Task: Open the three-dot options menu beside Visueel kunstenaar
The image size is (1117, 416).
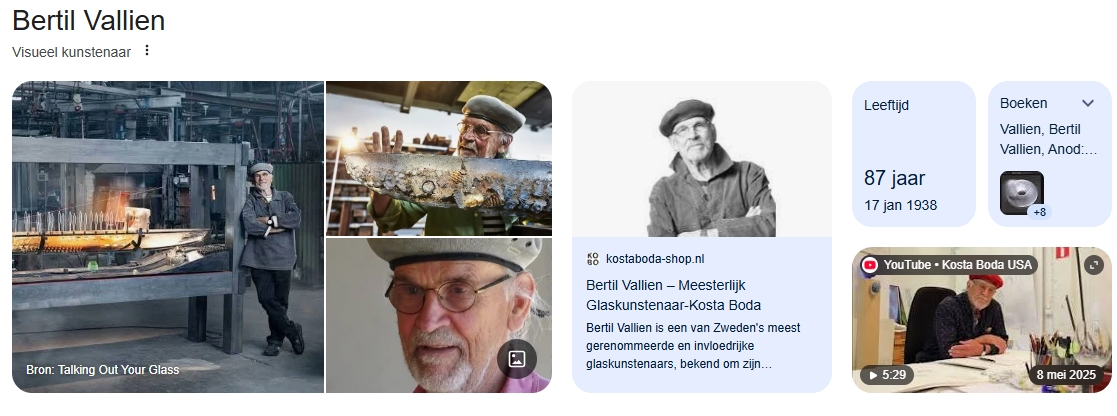Action: tap(147, 51)
